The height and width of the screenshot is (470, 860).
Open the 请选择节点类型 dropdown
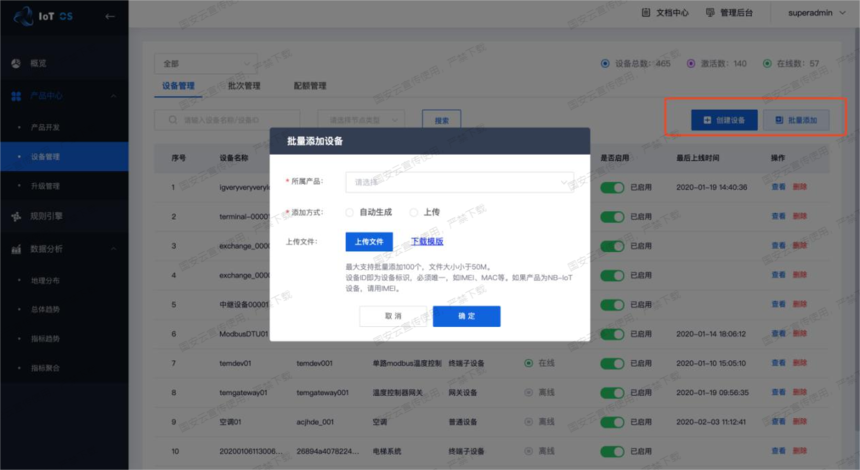(361, 120)
